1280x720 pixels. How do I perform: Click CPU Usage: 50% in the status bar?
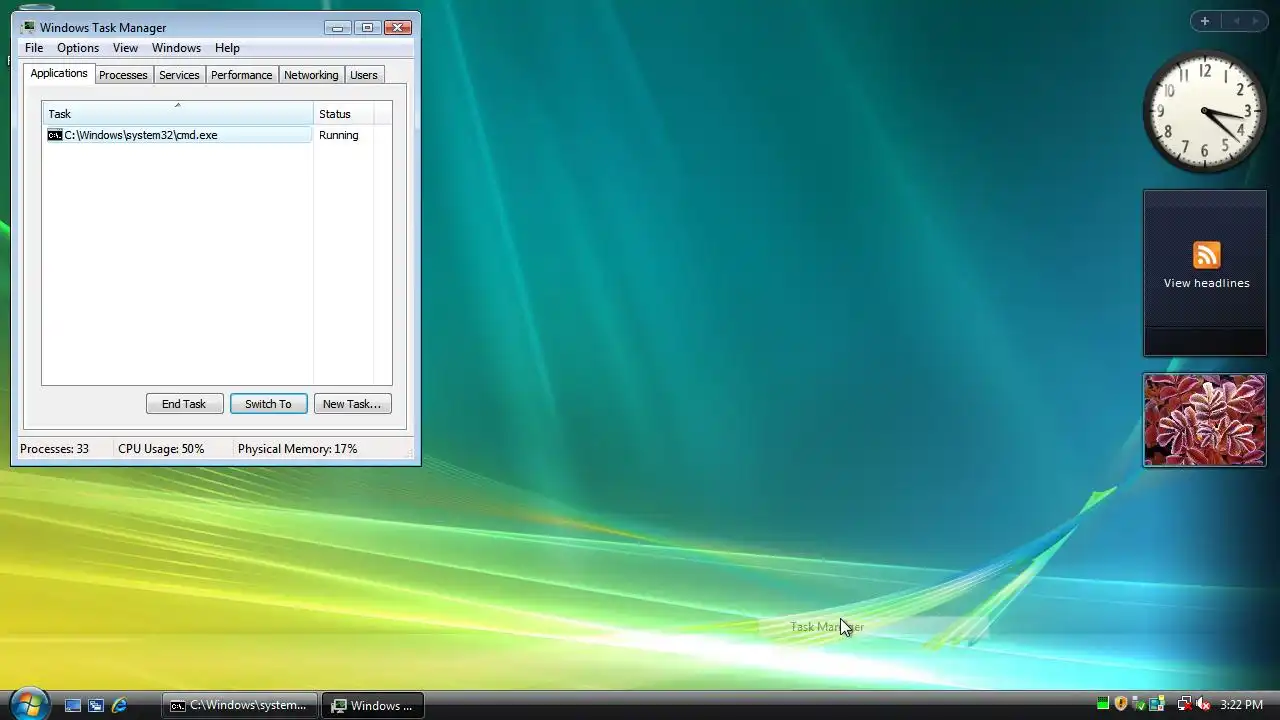click(161, 449)
